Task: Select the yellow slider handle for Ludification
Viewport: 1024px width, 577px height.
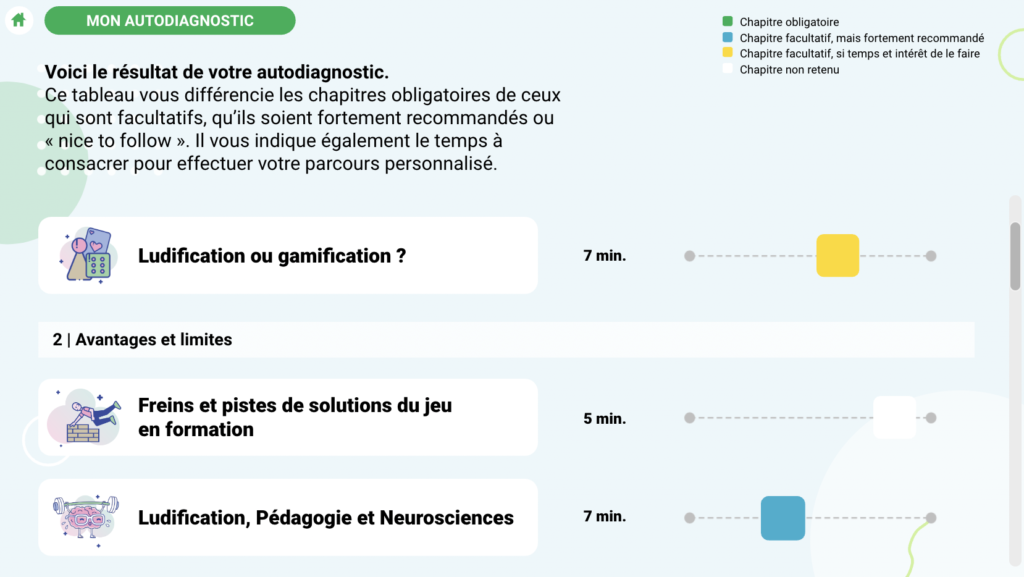Action: click(x=837, y=255)
